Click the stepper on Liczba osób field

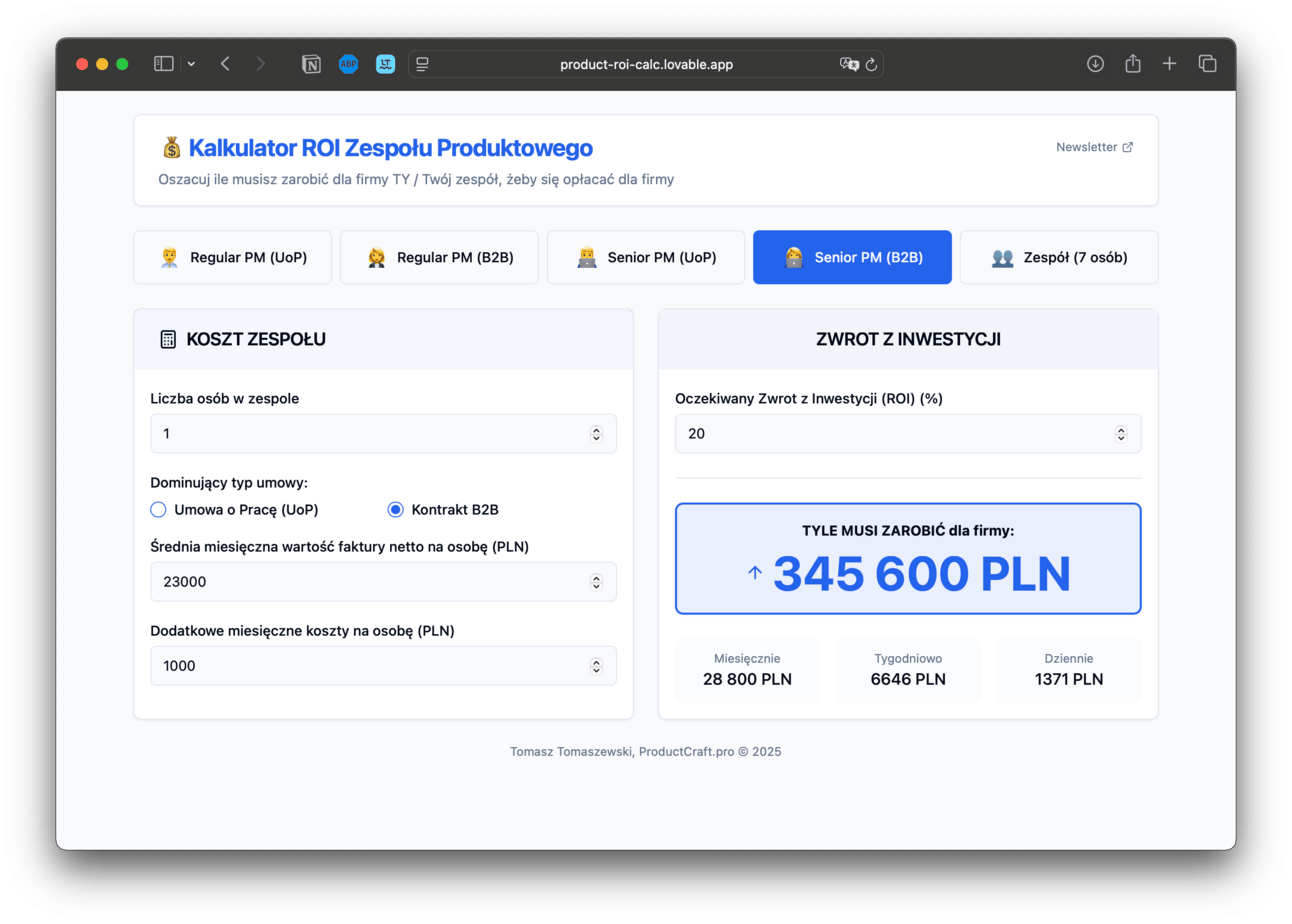pos(596,434)
